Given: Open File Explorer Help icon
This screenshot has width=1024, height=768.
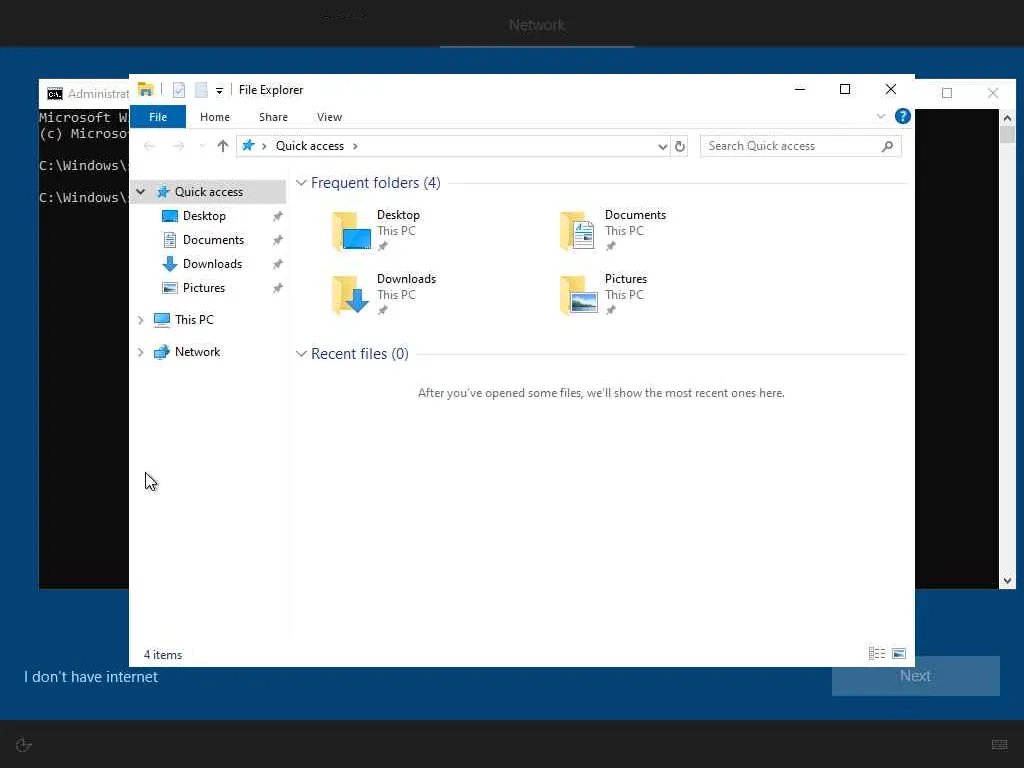Looking at the screenshot, I should pyautogui.click(x=903, y=116).
